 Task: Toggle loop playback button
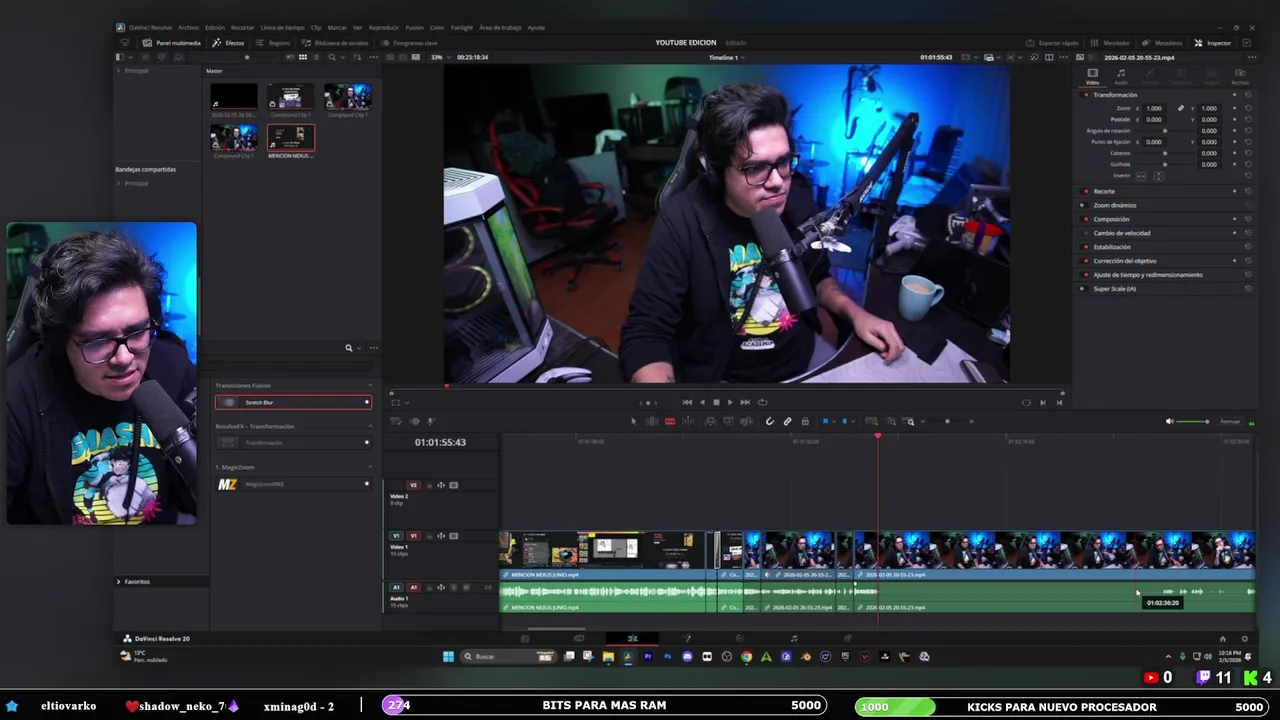pyautogui.click(x=762, y=402)
